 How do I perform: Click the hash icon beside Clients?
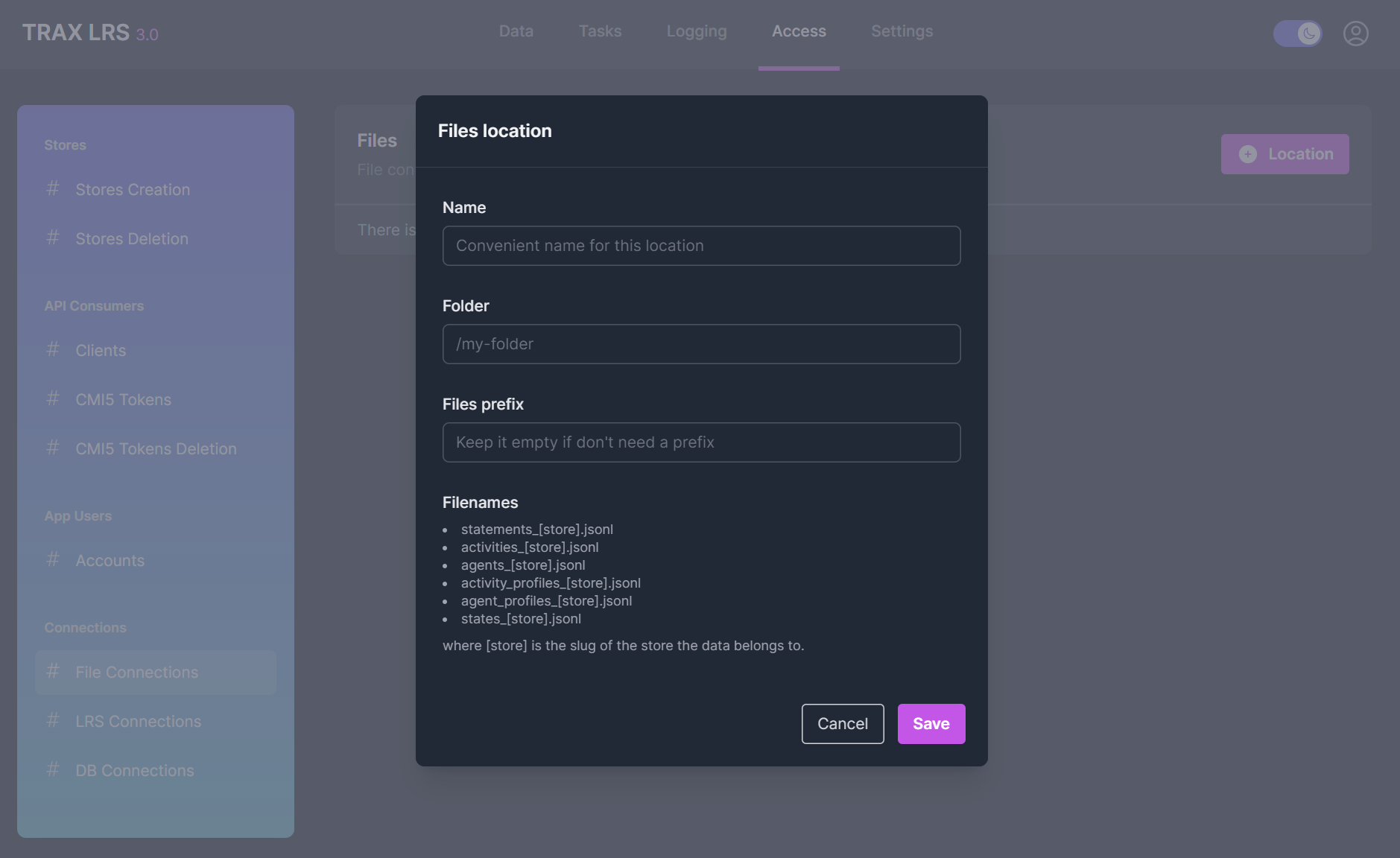click(53, 350)
